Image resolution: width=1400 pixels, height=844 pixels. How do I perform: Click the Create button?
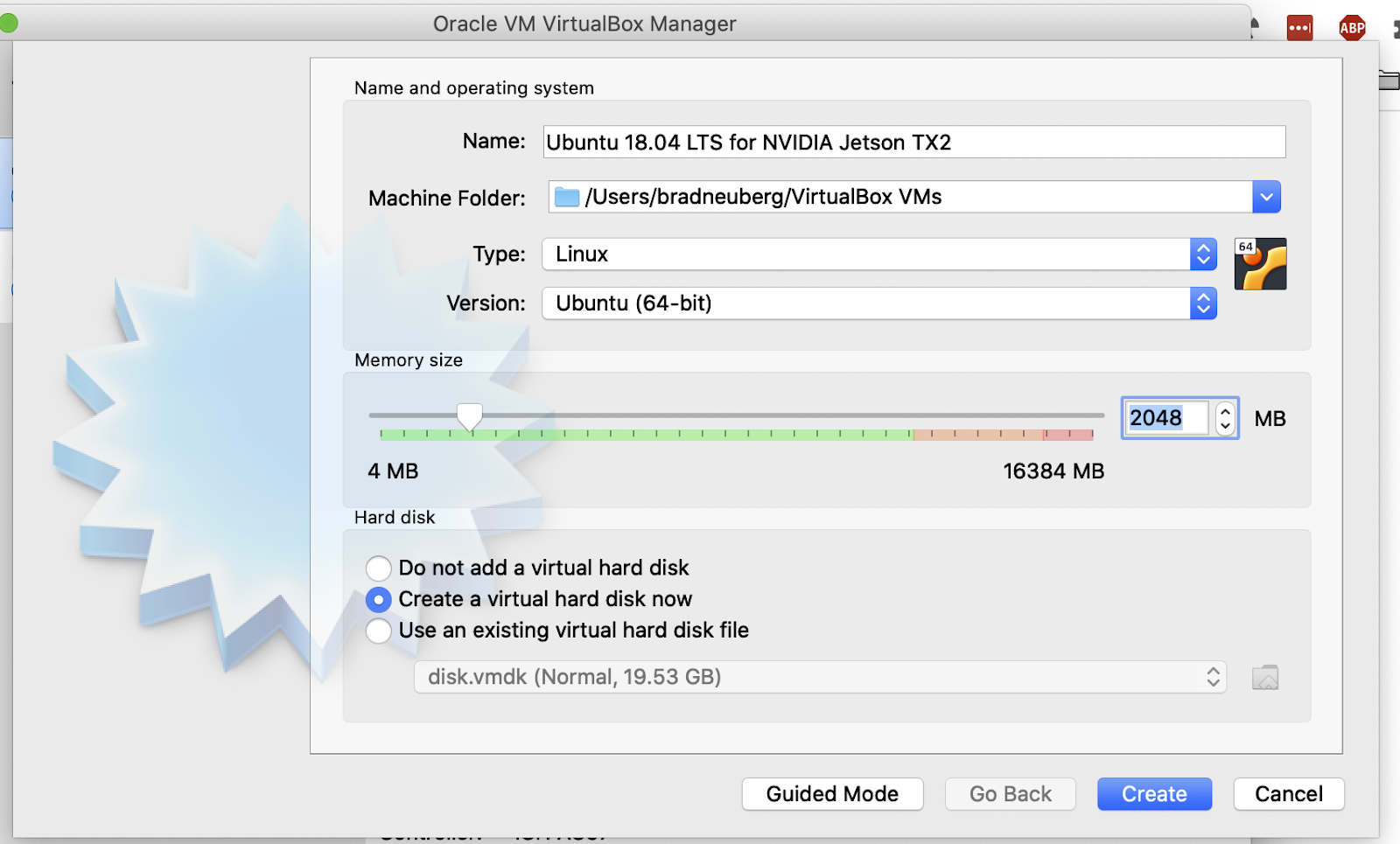pos(1155,794)
